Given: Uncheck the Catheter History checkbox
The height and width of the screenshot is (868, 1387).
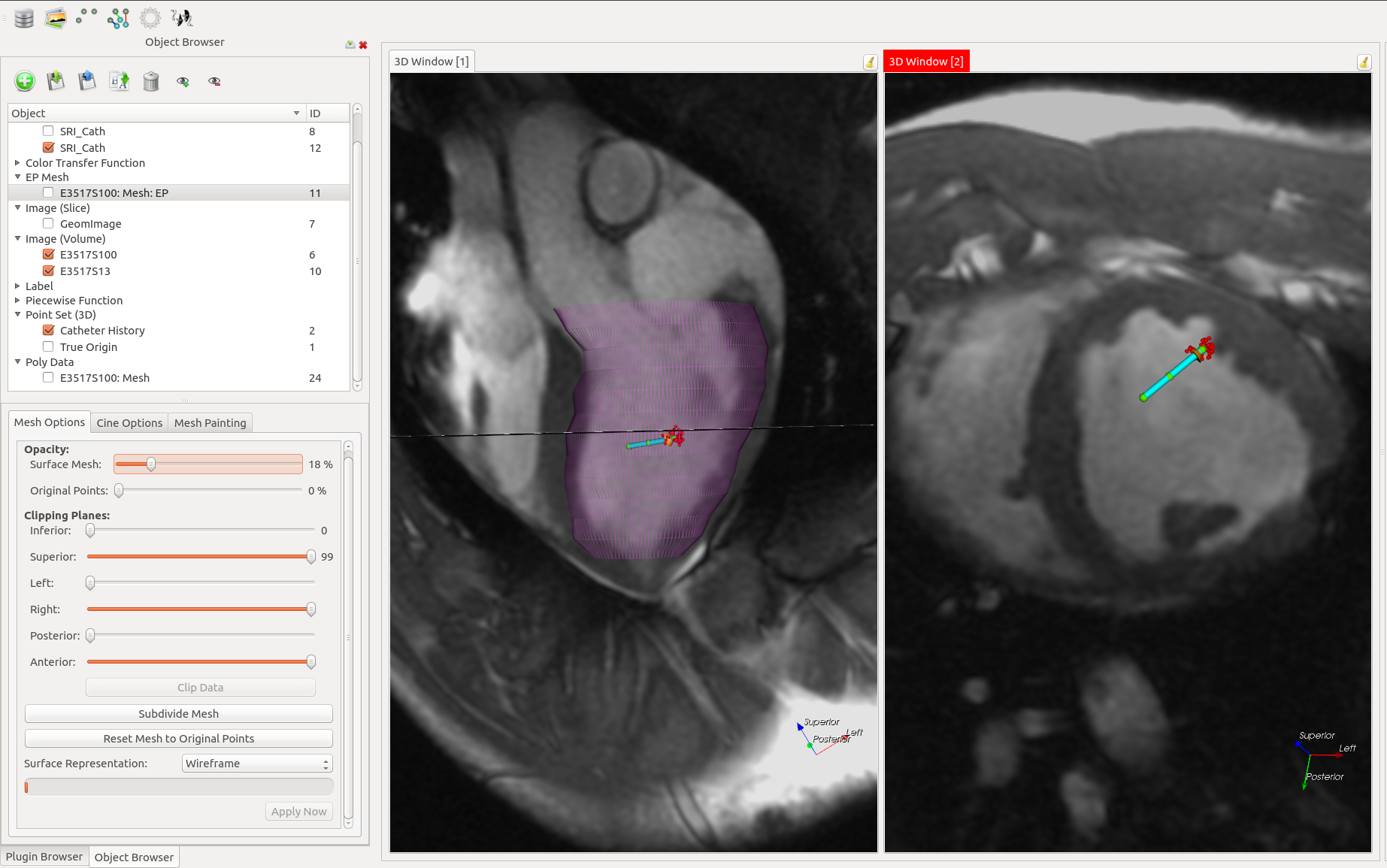Looking at the screenshot, I should coord(48,330).
